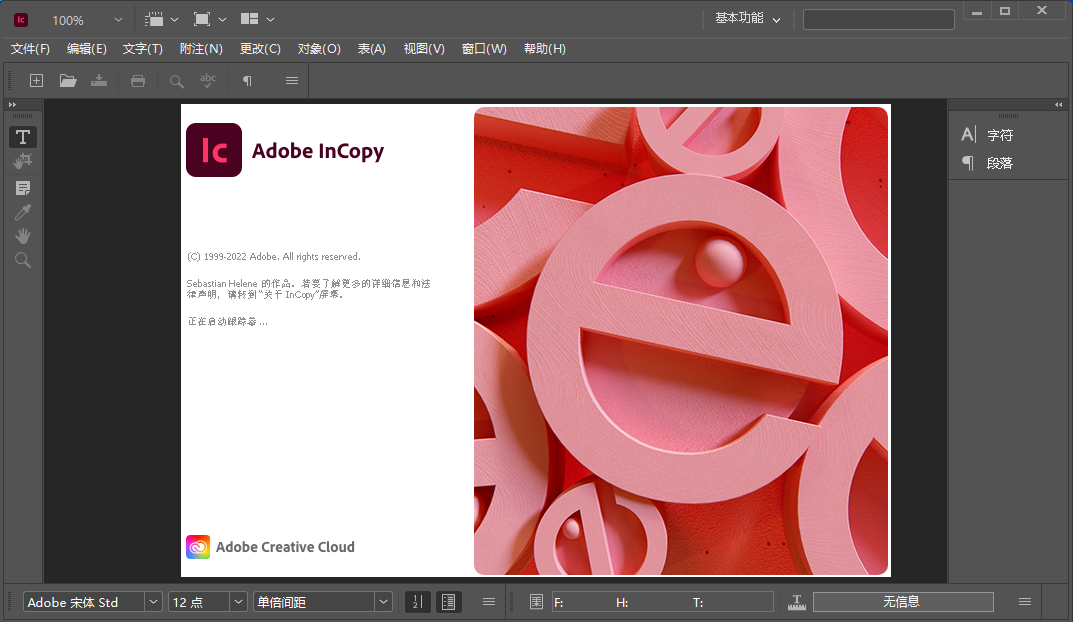Image resolution: width=1073 pixels, height=622 pixels.
Task: Click the Save toolbar icon
Action: point(99,81)
